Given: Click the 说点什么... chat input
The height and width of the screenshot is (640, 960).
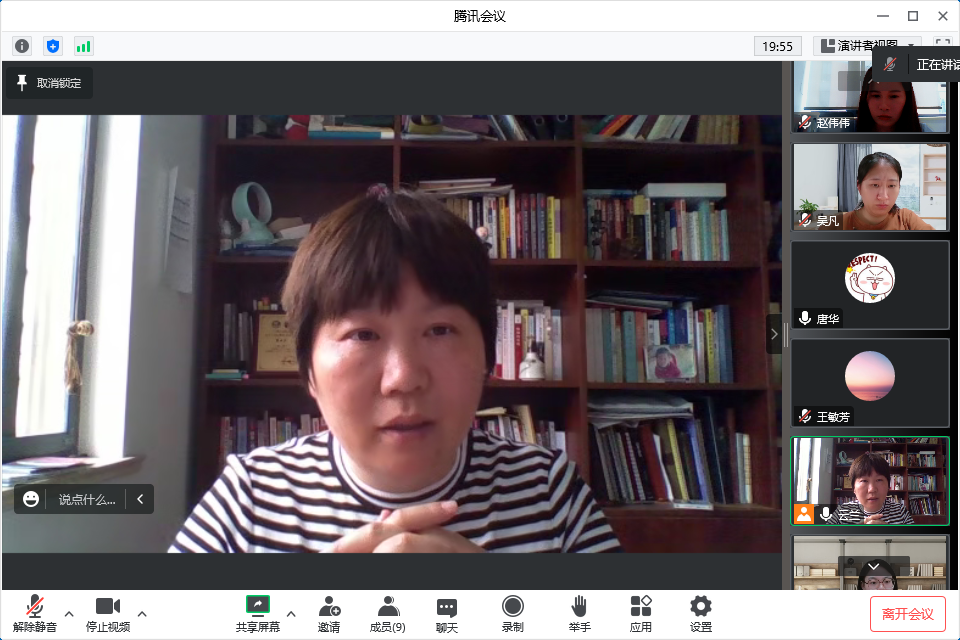Looking at the screenshot, I should click(86, 499).
